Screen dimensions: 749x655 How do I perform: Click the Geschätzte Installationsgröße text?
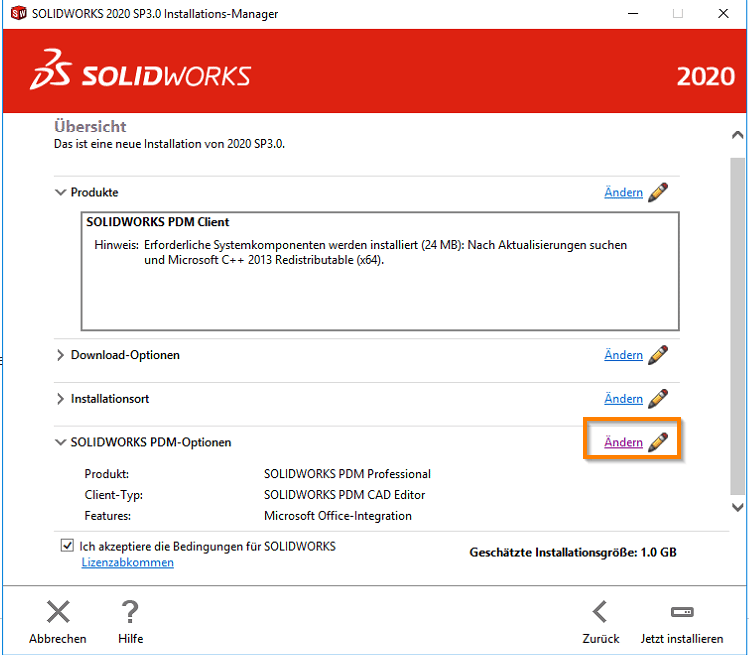(x=573, y=553)
